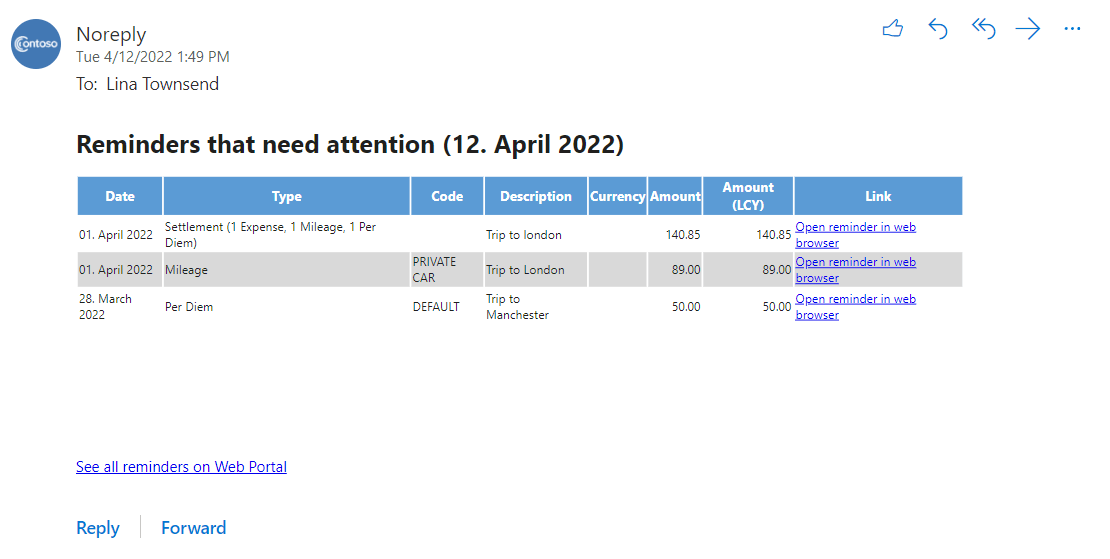Click the Date column header

120,196
